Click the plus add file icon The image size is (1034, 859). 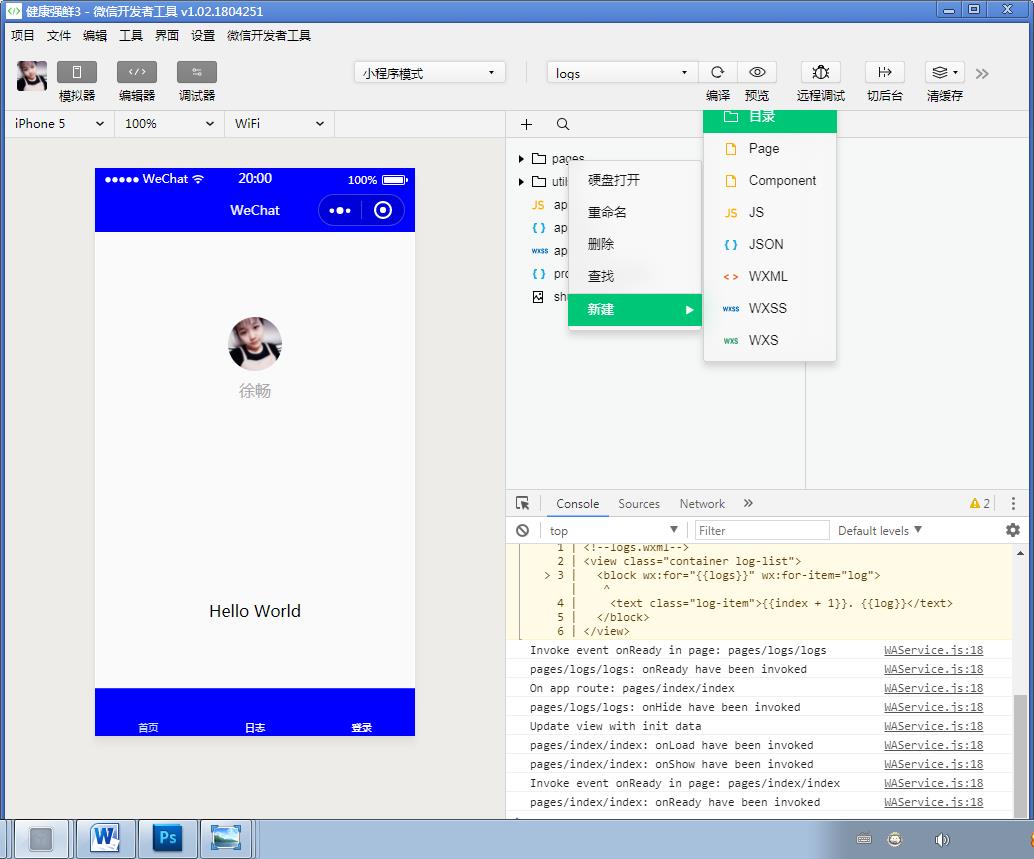(x=526, y=124)
